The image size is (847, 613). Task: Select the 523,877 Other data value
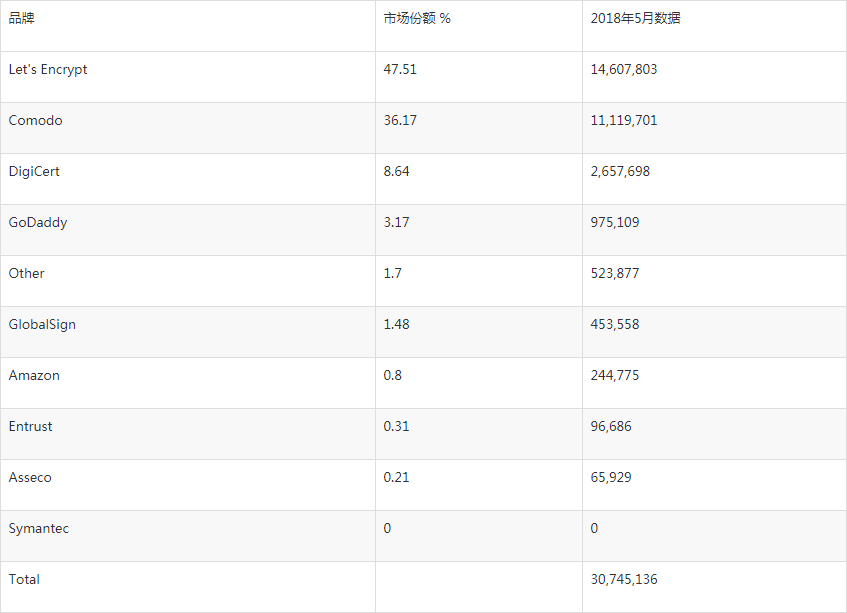click(615, 274)
